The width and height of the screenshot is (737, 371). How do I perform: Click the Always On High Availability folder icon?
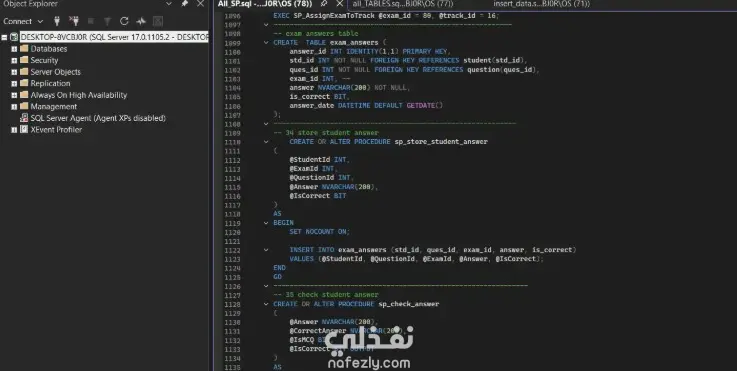click(24, 95)
